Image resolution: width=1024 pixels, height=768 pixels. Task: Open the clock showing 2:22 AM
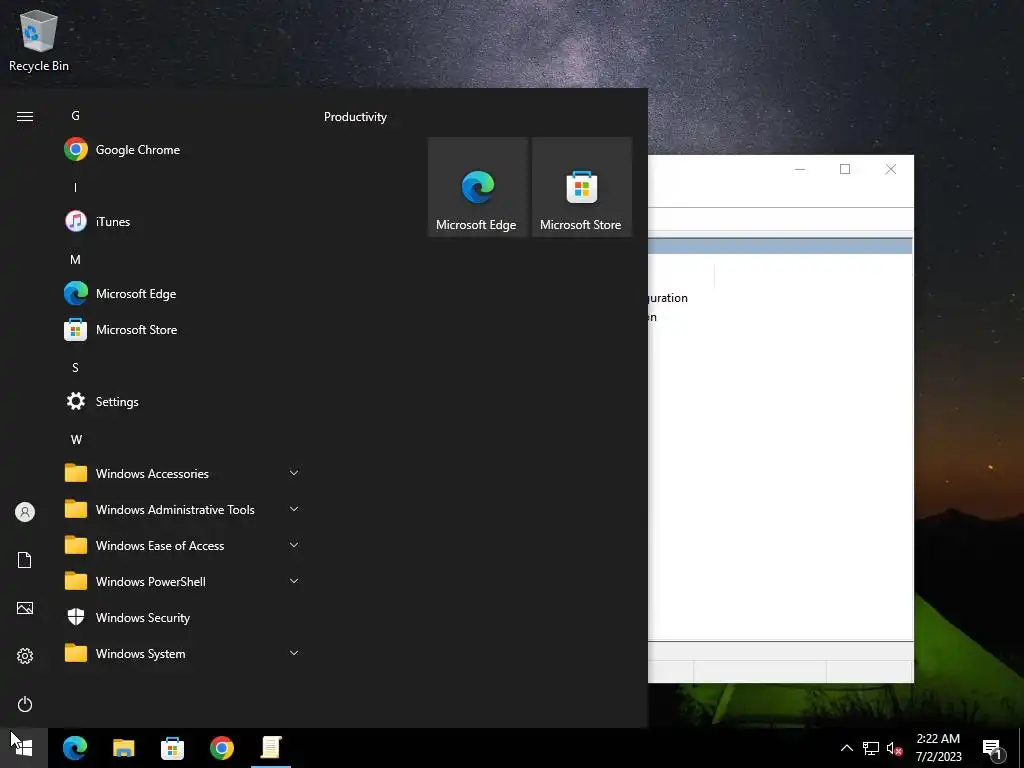pos(938,748)
